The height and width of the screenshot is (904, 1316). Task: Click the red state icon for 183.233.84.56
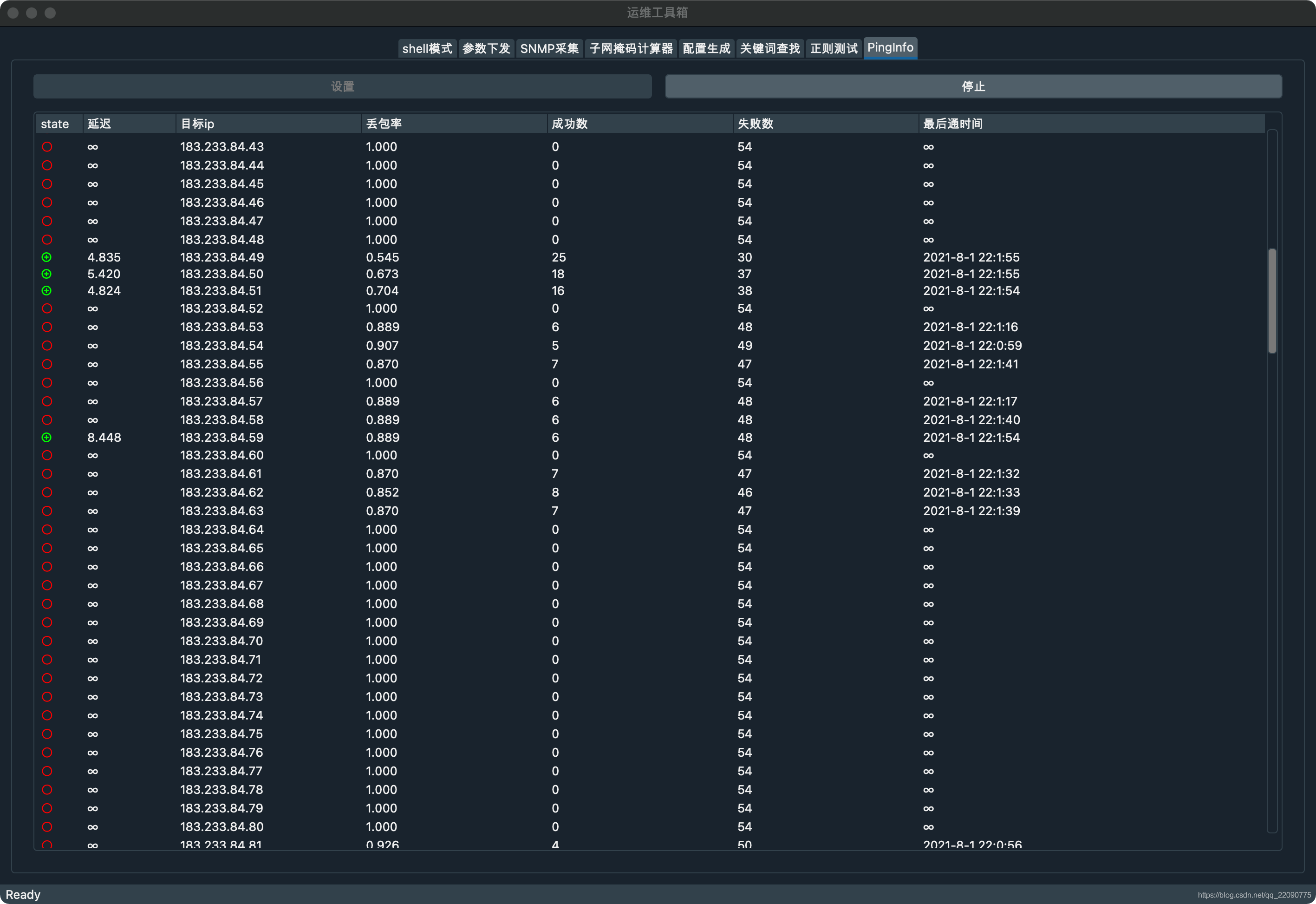click(47, 383)
